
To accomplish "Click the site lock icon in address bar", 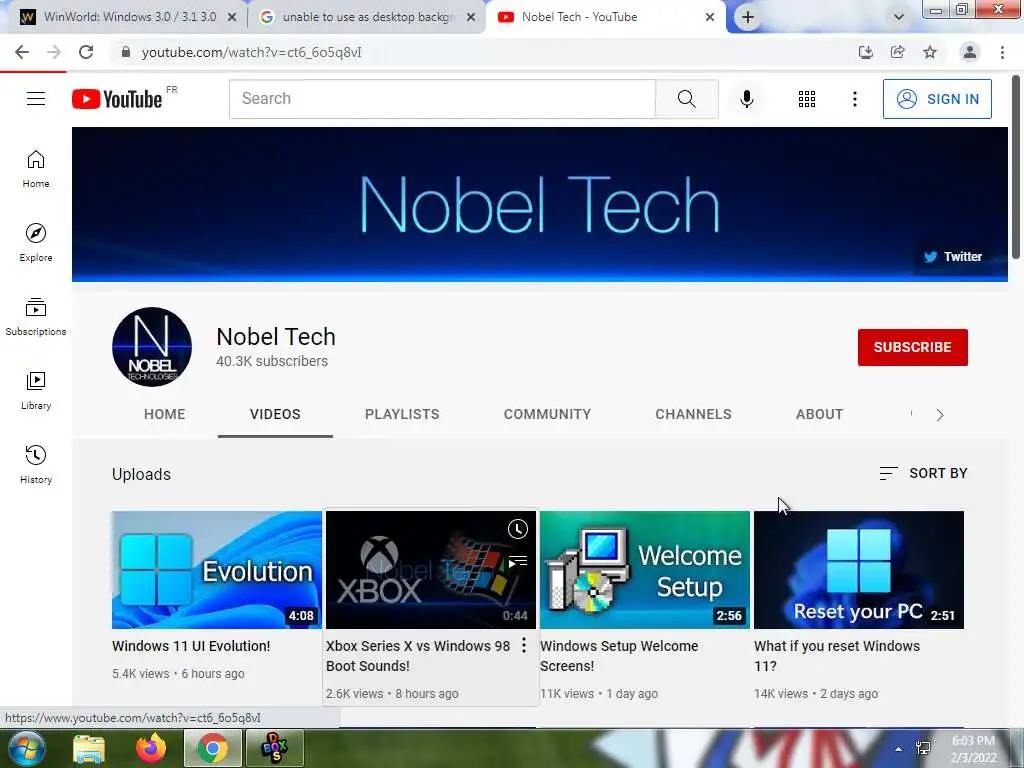I will (x=126, y=52).
